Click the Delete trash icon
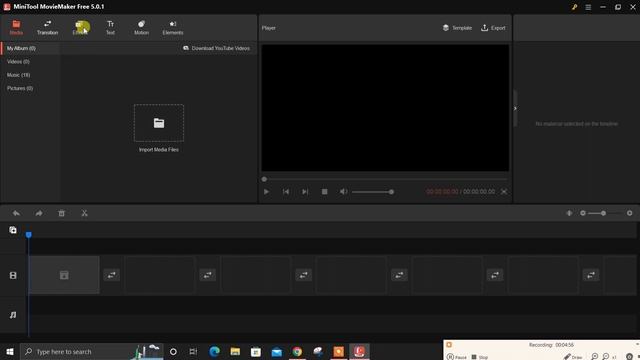 point(61,213)
